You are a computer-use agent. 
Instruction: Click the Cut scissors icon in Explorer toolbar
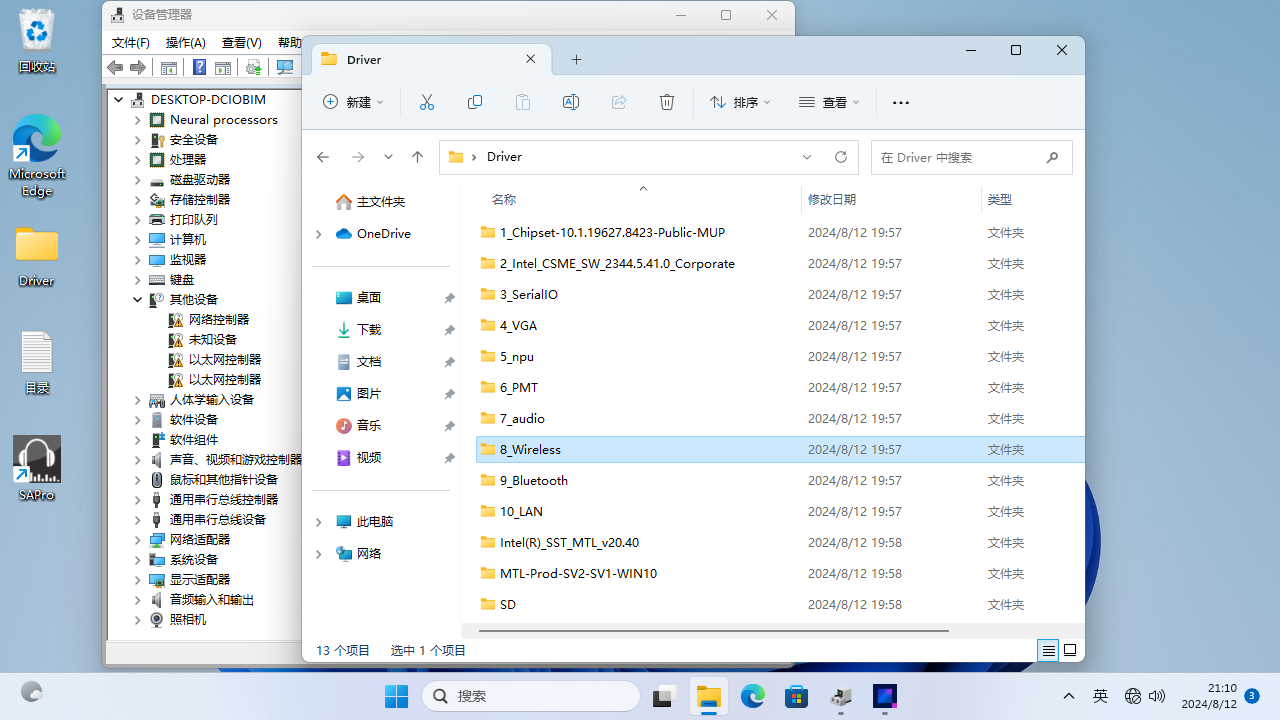[427, 102]
